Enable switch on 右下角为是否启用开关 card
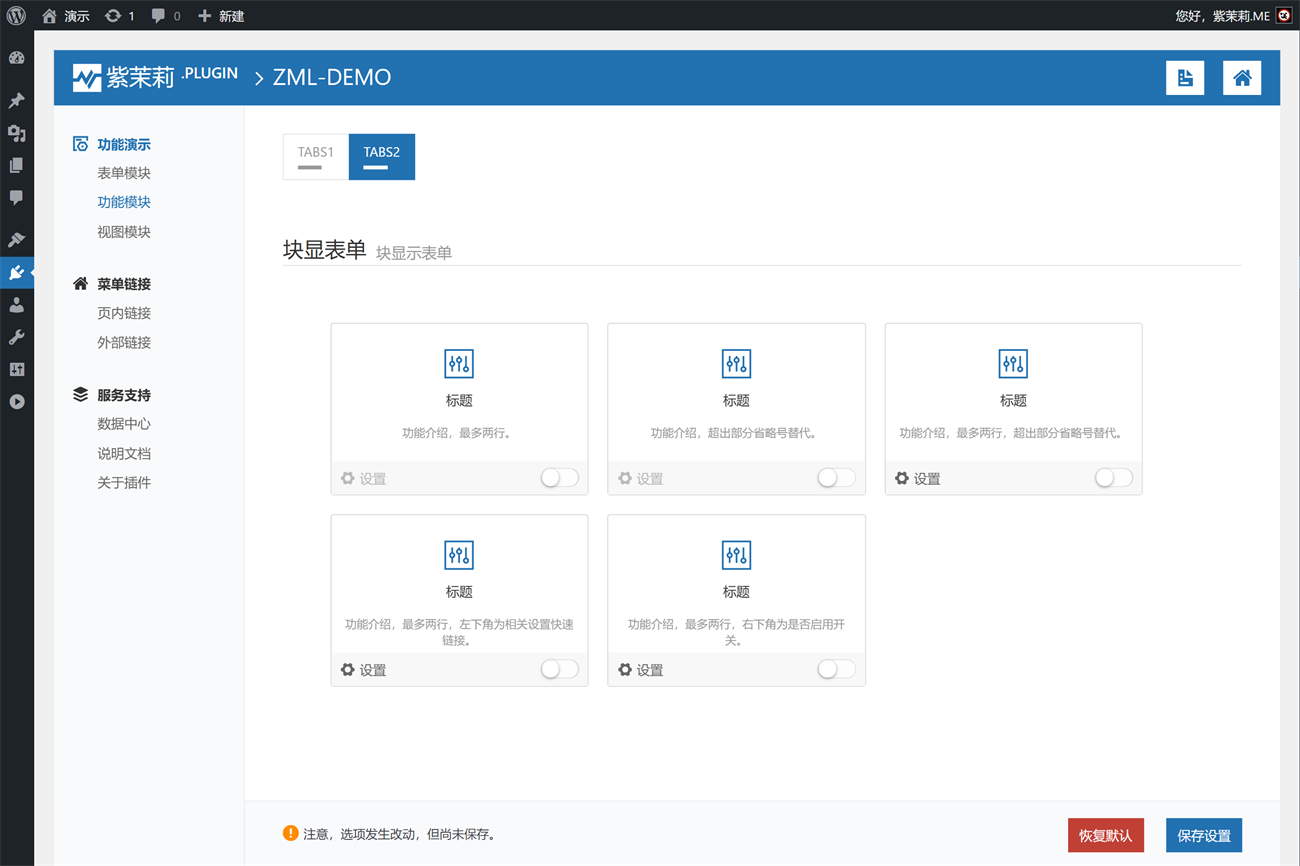This screenshot has width=1300, height=866. [x=836, y=669]
